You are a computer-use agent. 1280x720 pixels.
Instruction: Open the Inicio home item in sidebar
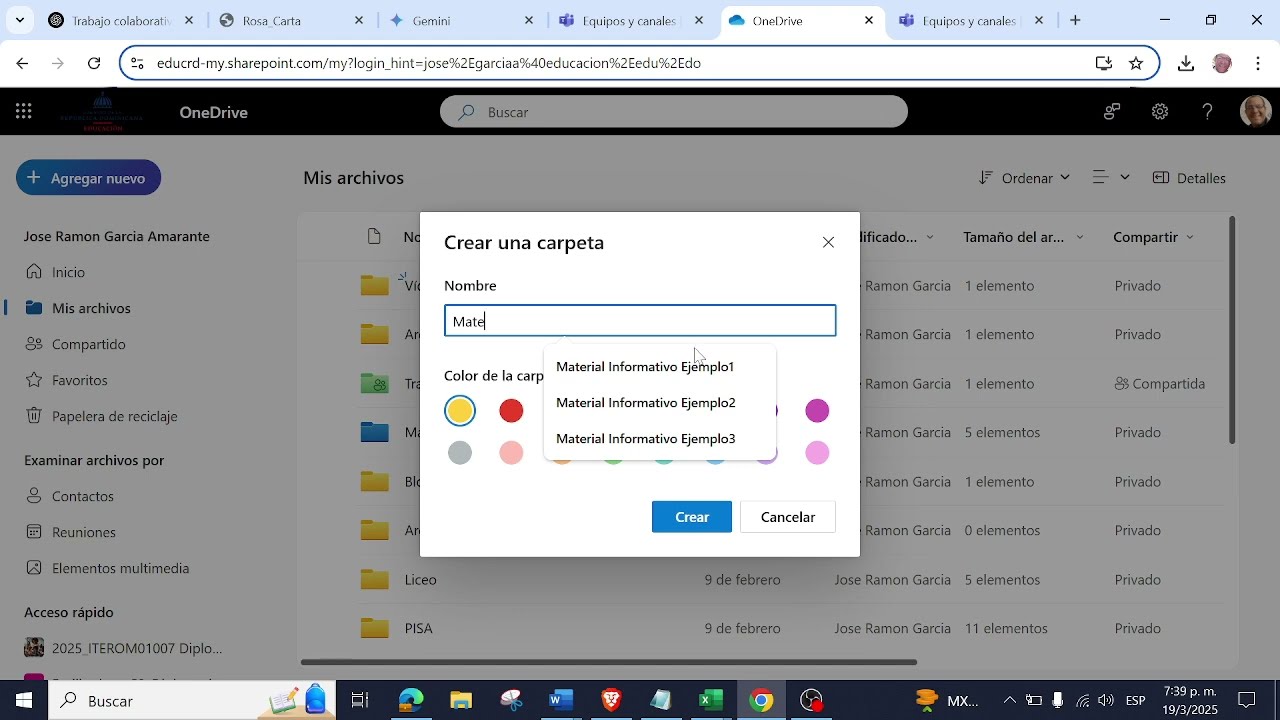(x=68, y=272)
